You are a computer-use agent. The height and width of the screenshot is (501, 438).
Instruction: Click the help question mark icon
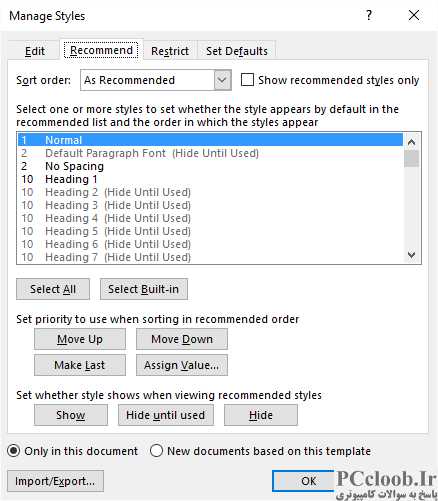pyautogui.click(x=369, y=15)
